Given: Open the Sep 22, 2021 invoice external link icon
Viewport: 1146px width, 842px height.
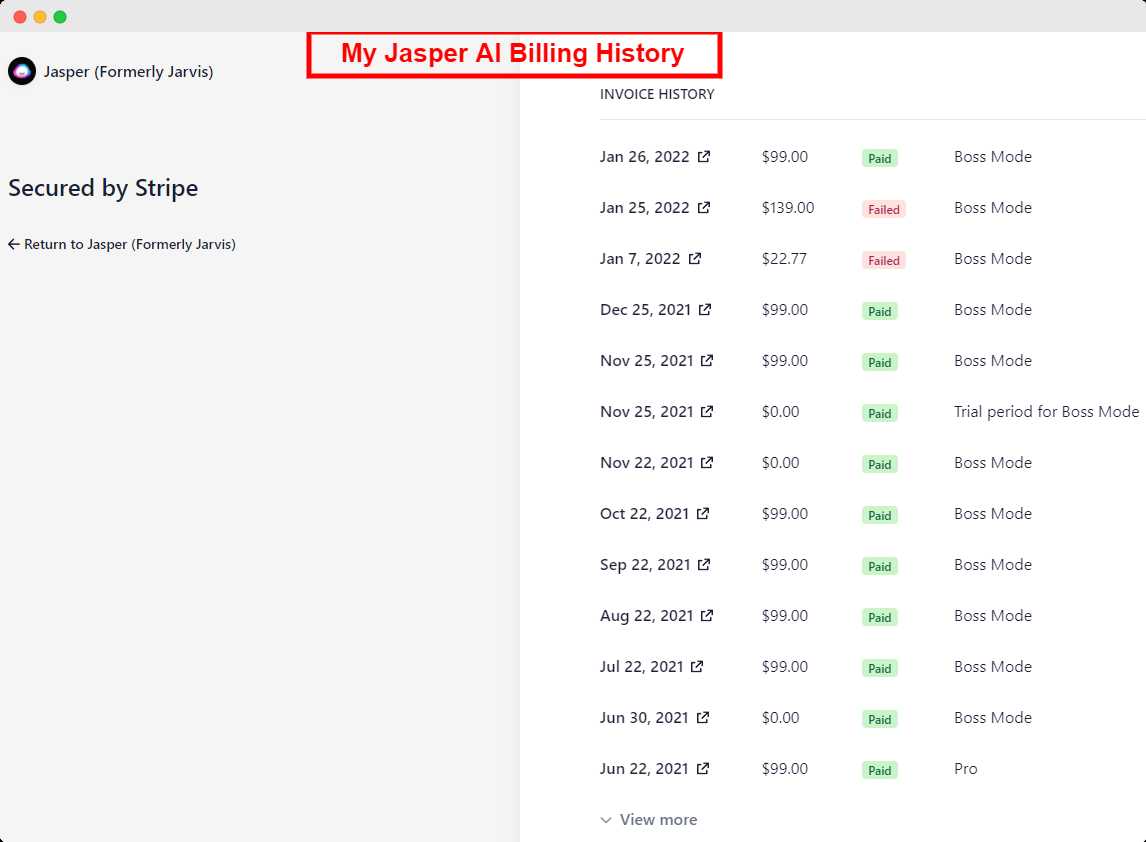Looking at the screenshot, I should point(704,564).
